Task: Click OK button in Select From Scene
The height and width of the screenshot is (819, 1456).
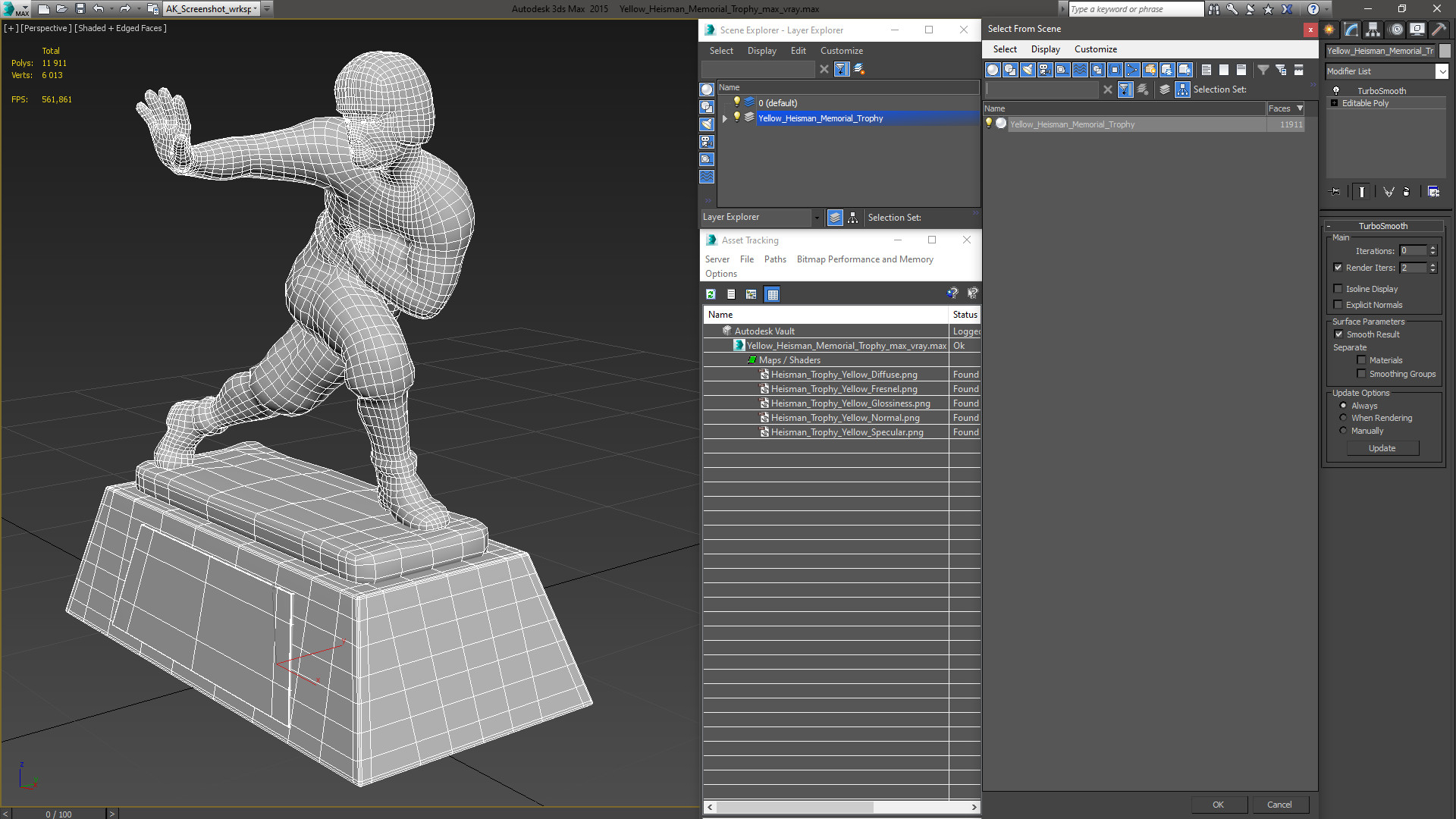Action: pyautogui.click(x=1218, y=805)
